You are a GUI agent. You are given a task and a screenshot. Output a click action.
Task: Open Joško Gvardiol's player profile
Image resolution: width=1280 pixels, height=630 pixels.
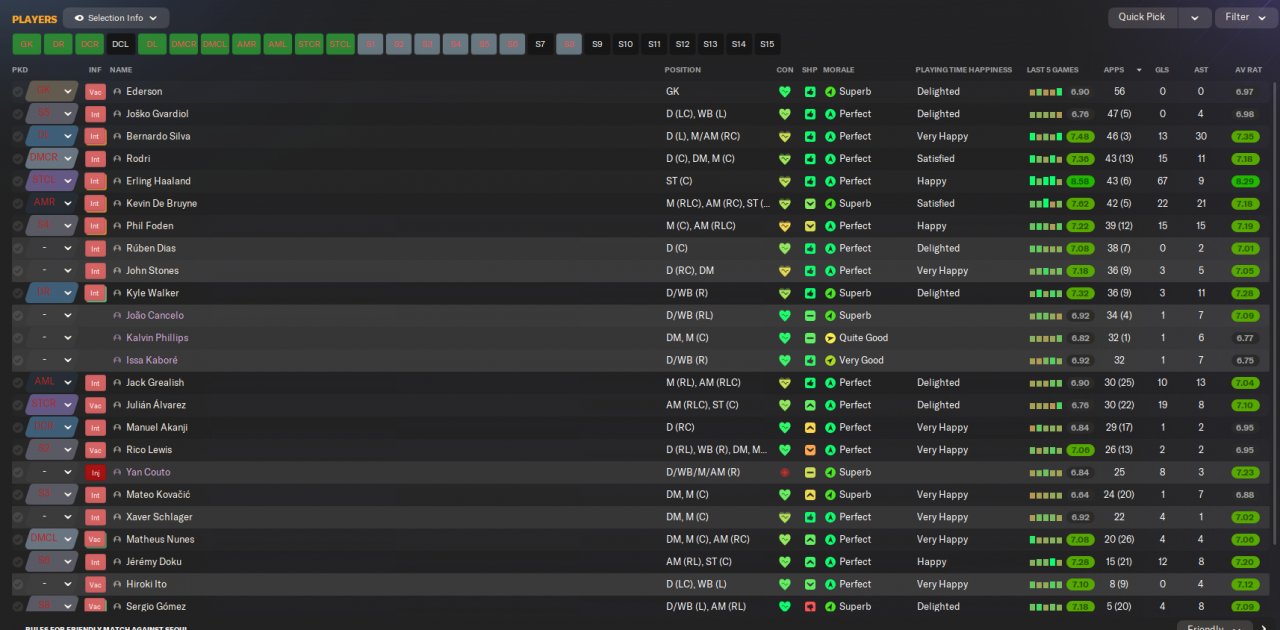pos(157,114)
